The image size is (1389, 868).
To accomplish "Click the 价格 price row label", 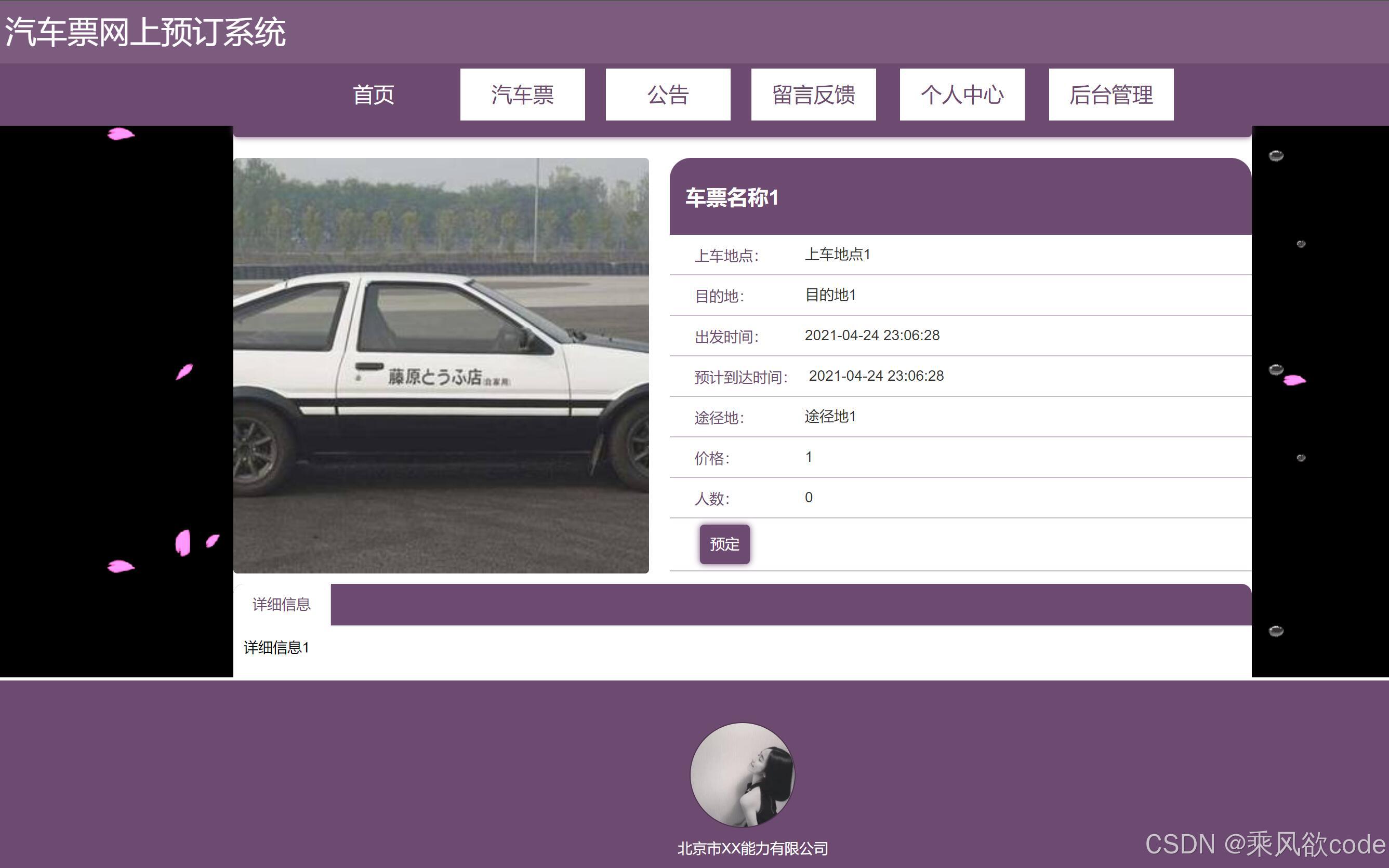I will tap(711, 458).
